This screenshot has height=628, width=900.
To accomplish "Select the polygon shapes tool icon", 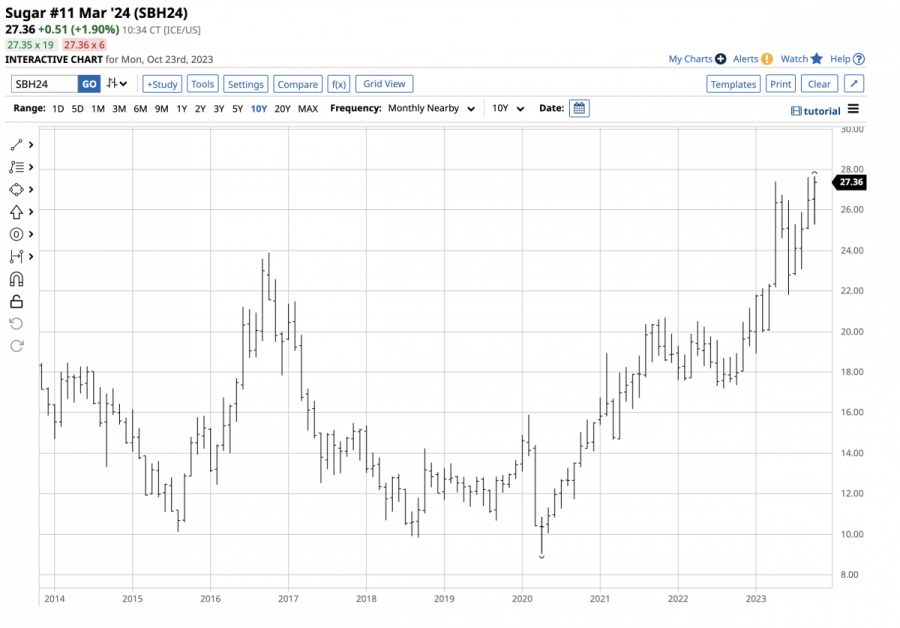I will [16, 189].
